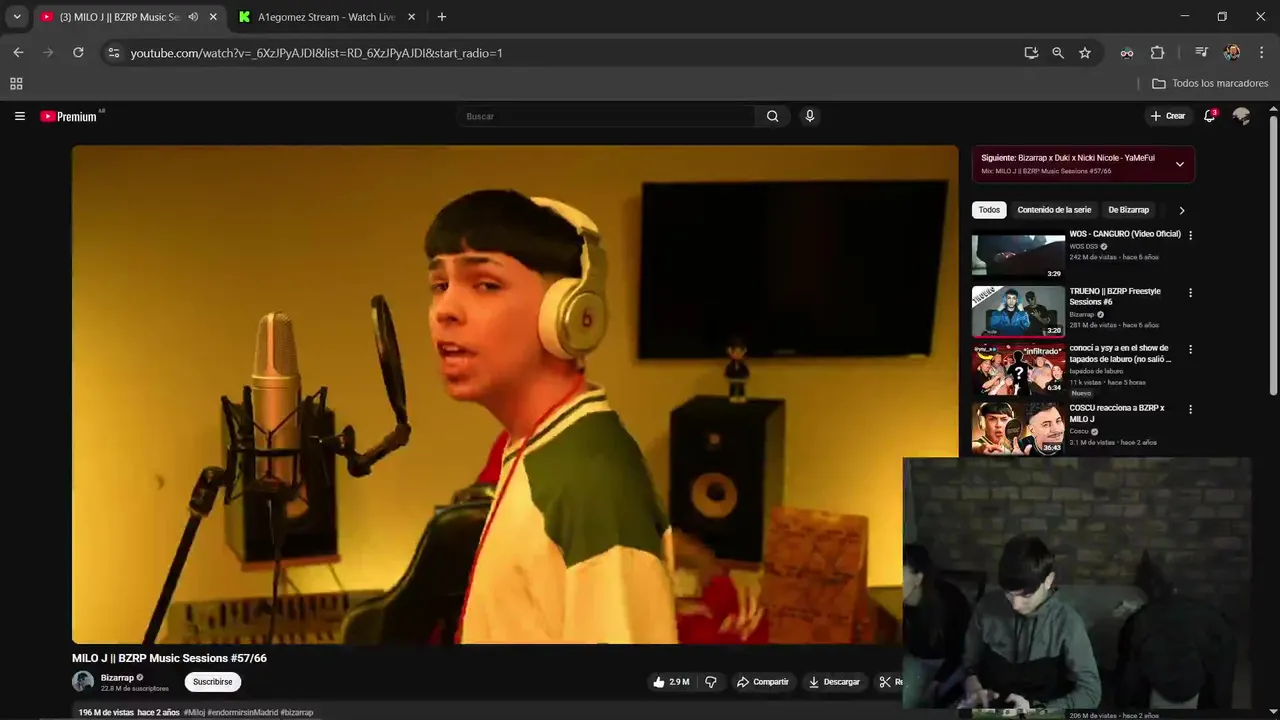Select the Todos filter chip

[x=989, y=211]
